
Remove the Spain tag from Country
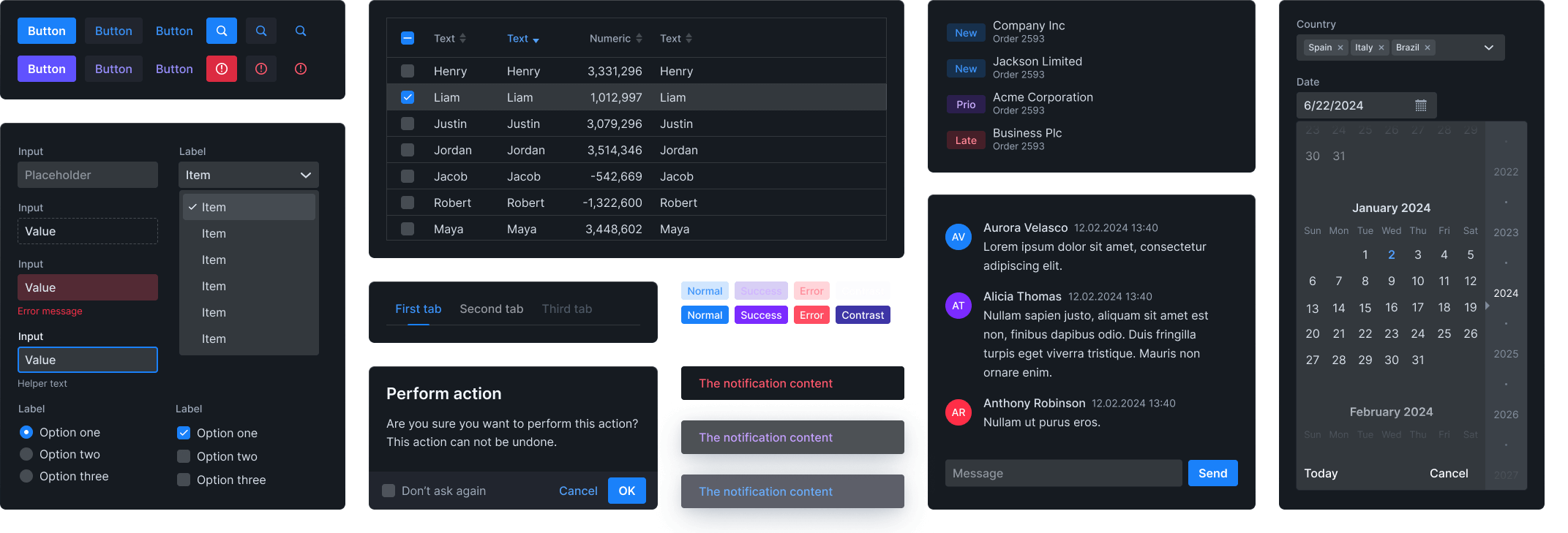tap(1340, 48)
